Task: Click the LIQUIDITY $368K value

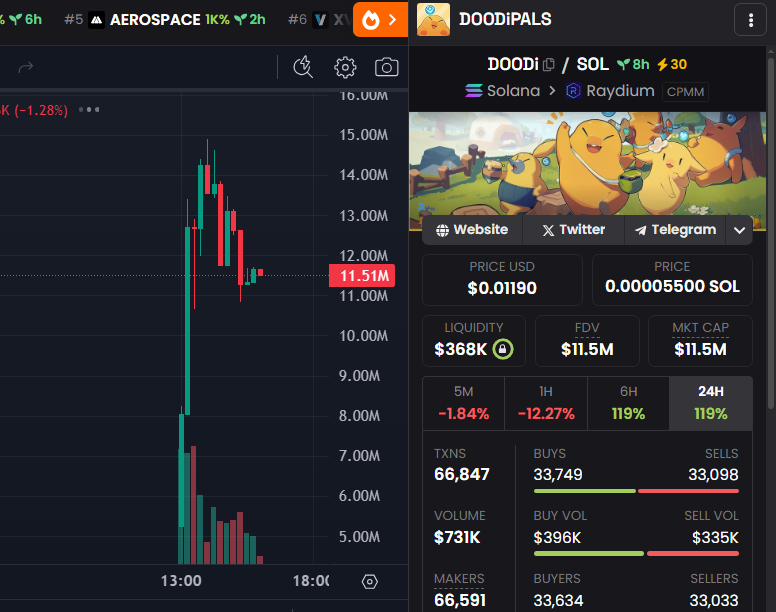Action: tap(460, 349)
